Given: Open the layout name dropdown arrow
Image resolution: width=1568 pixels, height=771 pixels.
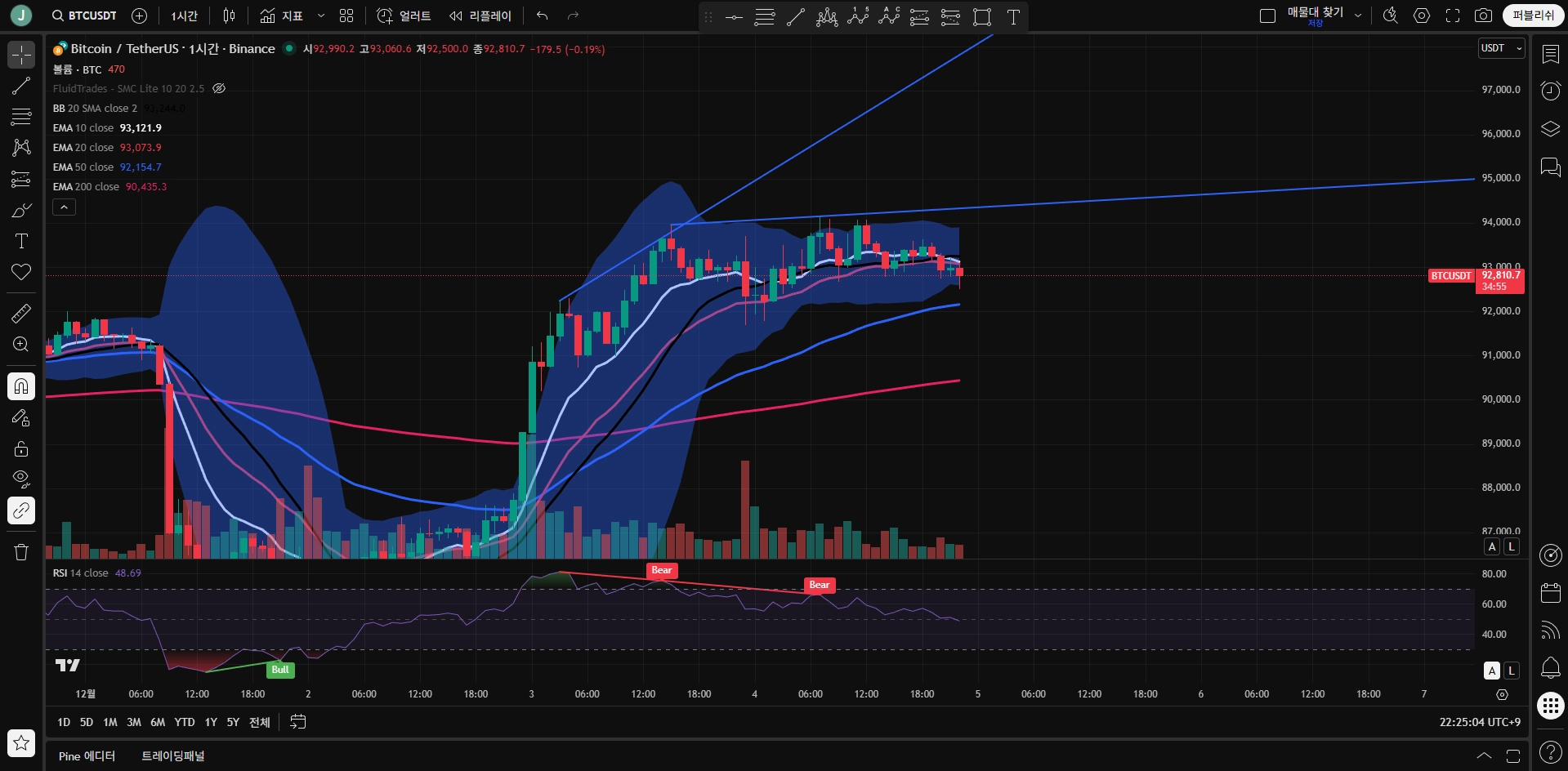Looking at the screenshot, I should (1358, 16).
